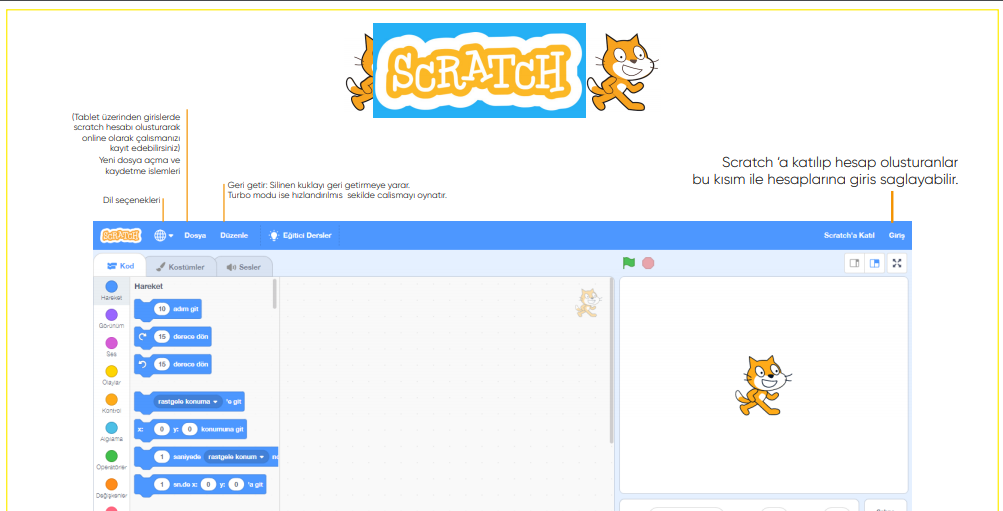Open the globe language selector
1003x511 pixels.
163,236
